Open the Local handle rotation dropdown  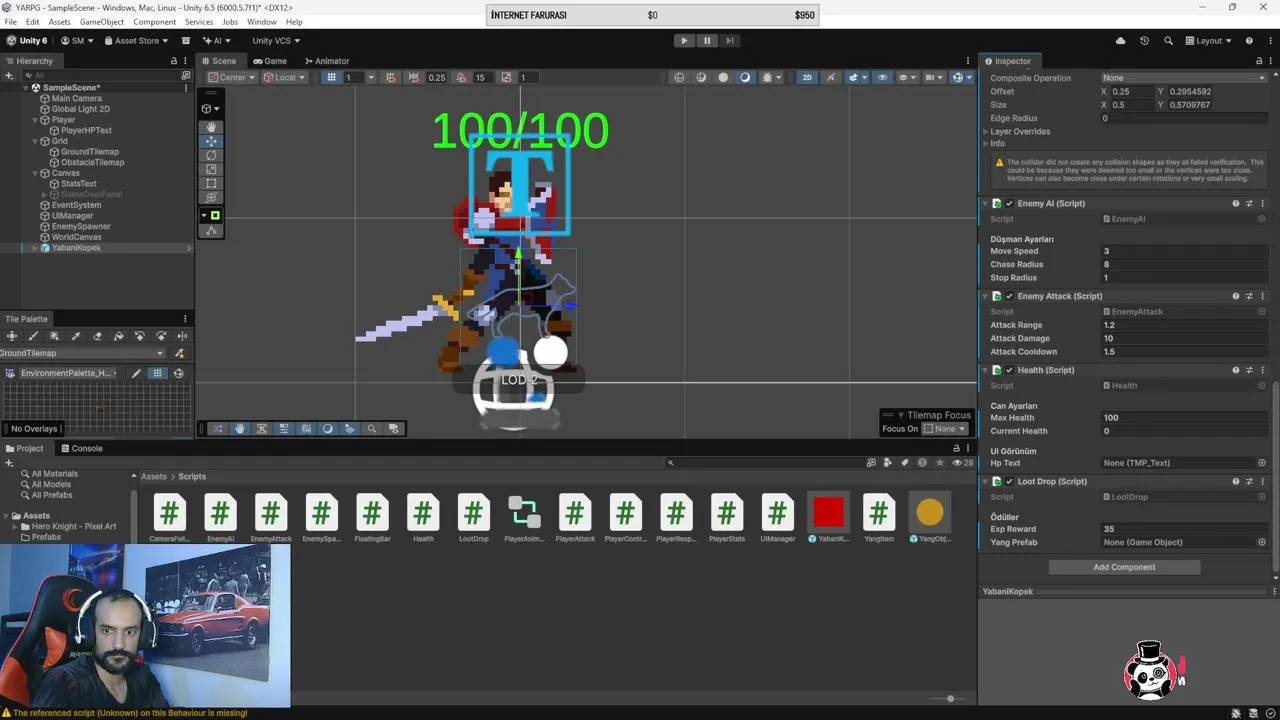(x=284, y=78)
